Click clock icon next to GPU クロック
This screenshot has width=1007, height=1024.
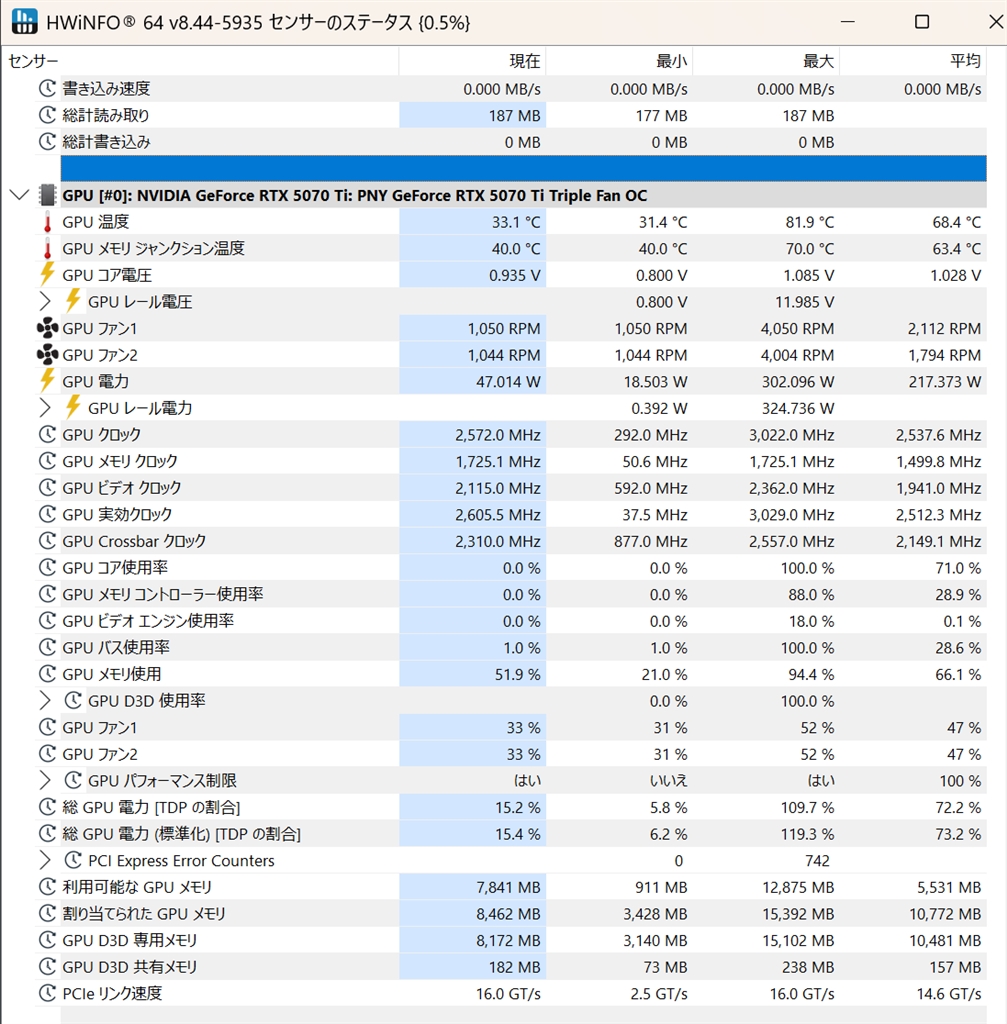(47, 435)
